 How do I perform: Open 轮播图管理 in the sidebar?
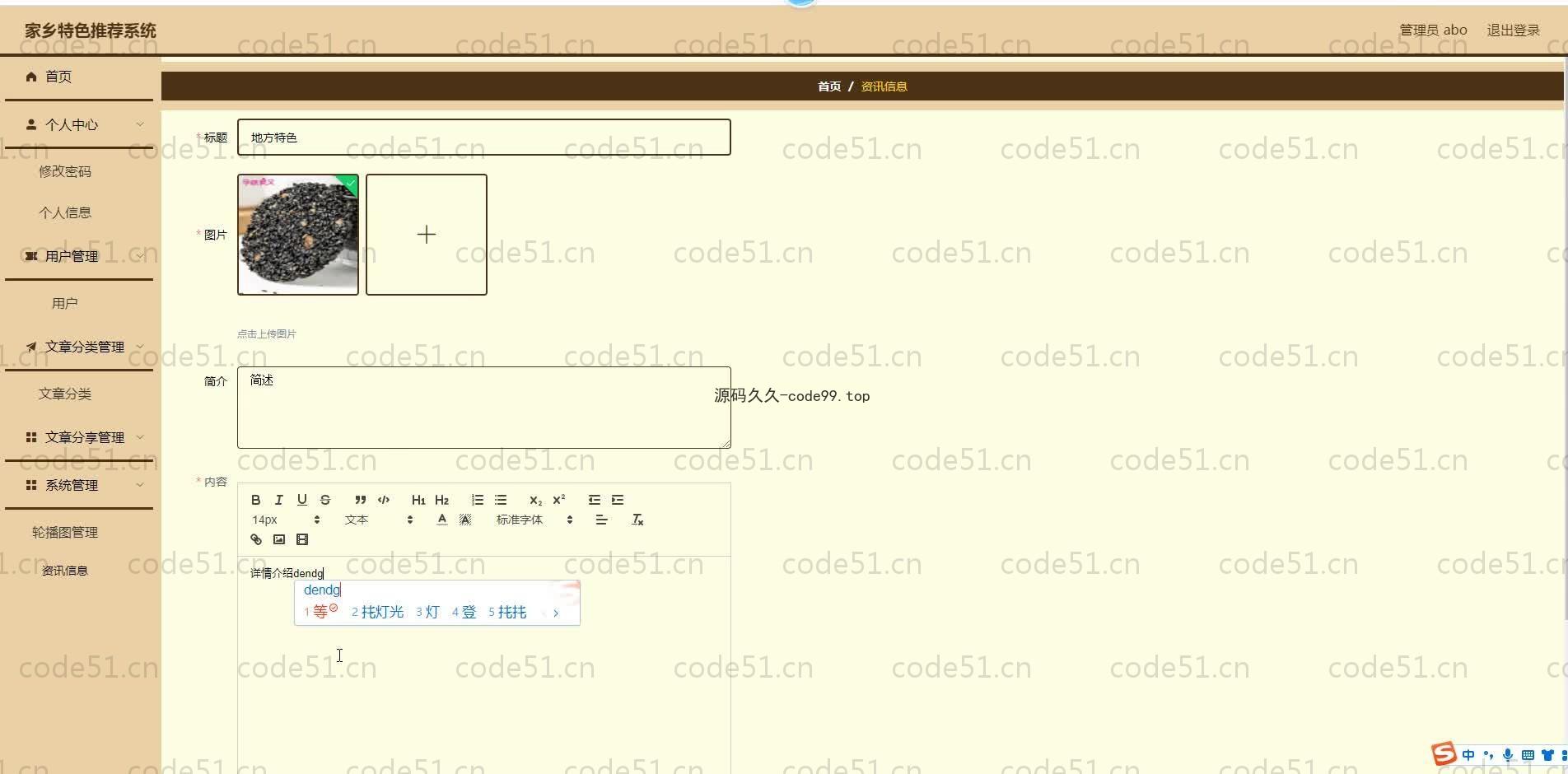(65, 532)
